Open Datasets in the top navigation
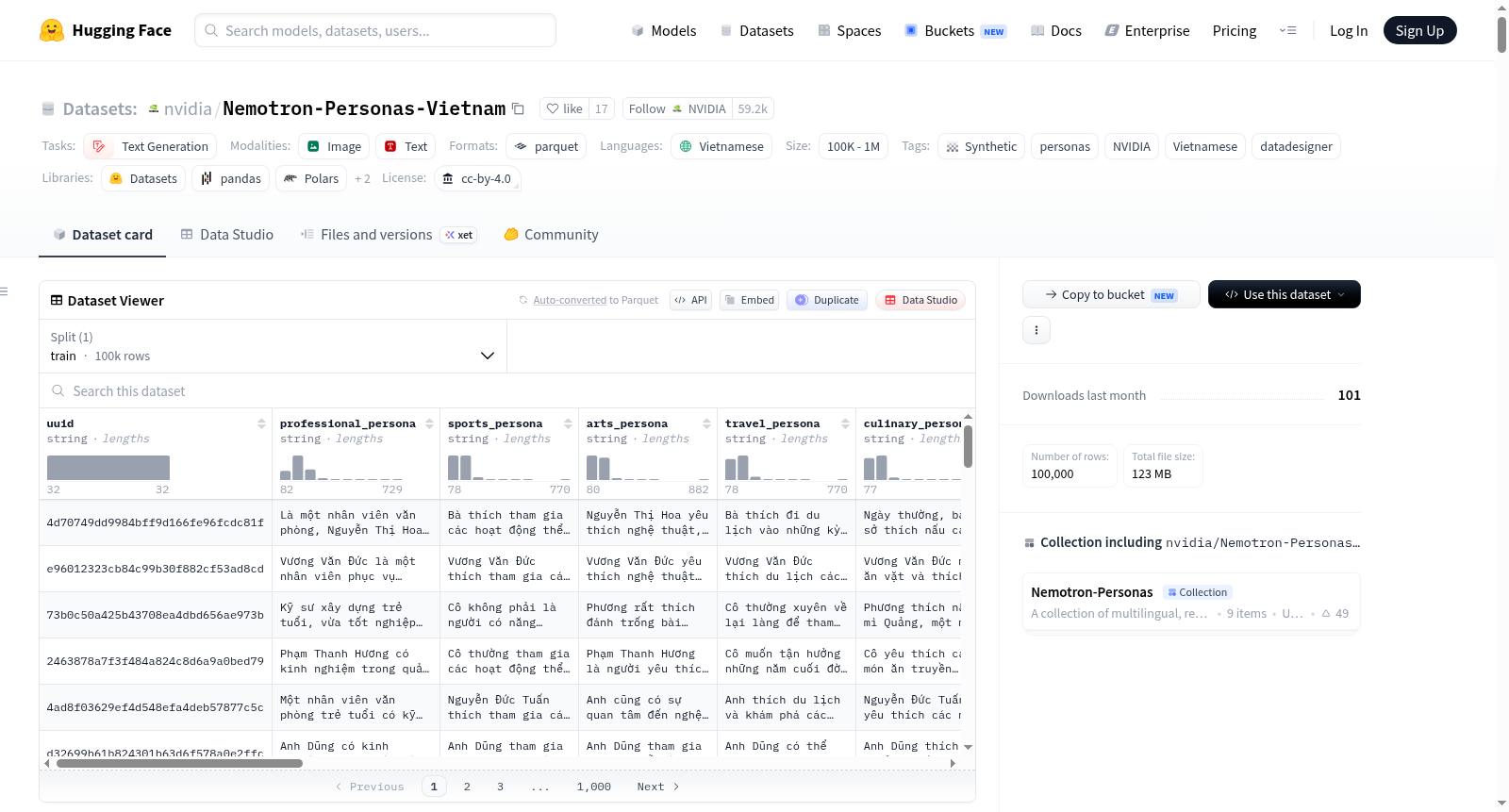Viewport: 1509px width, 812px height. pyautogui.click(x=756, y=30)
